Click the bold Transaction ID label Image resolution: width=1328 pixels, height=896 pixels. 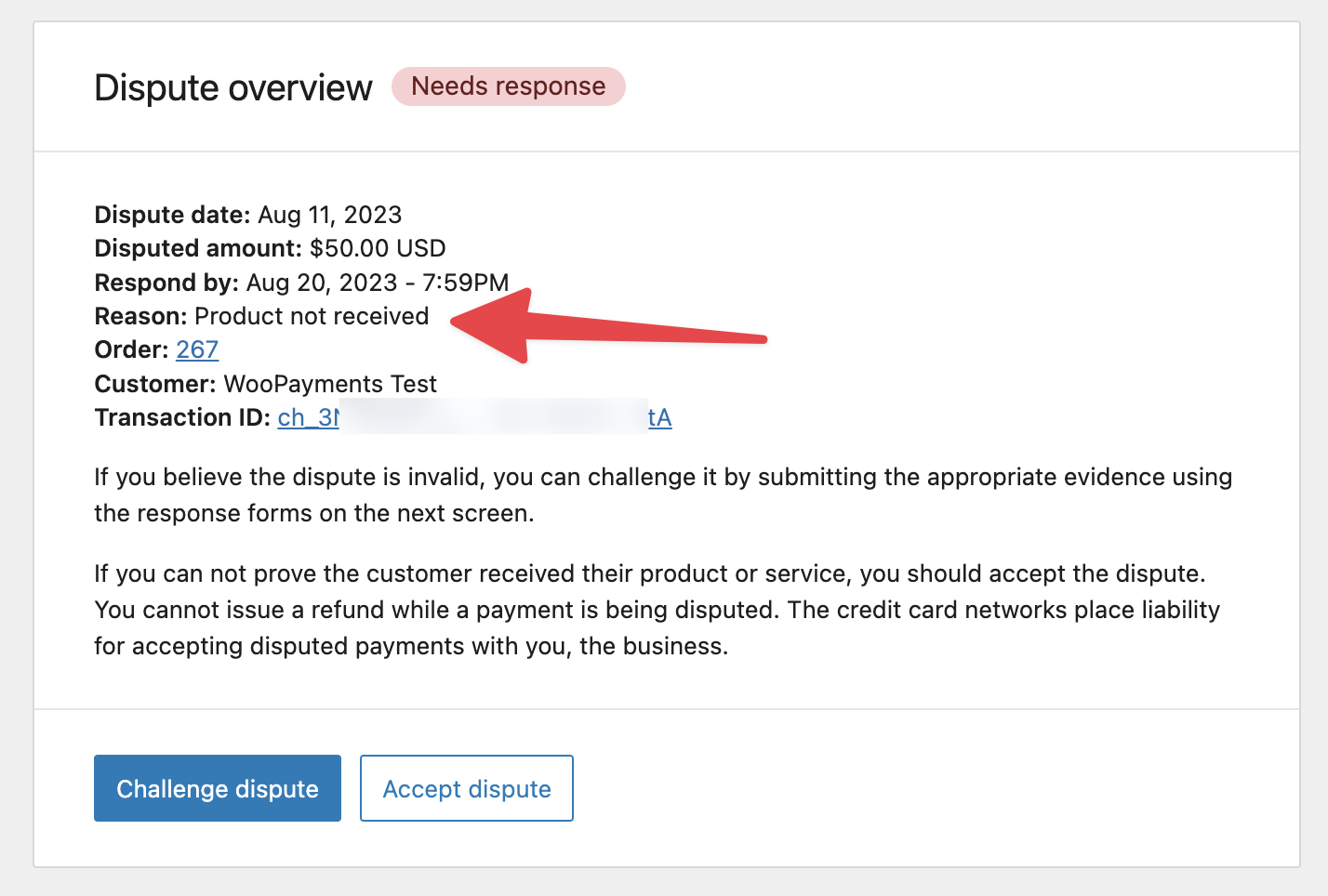point(182,417)
